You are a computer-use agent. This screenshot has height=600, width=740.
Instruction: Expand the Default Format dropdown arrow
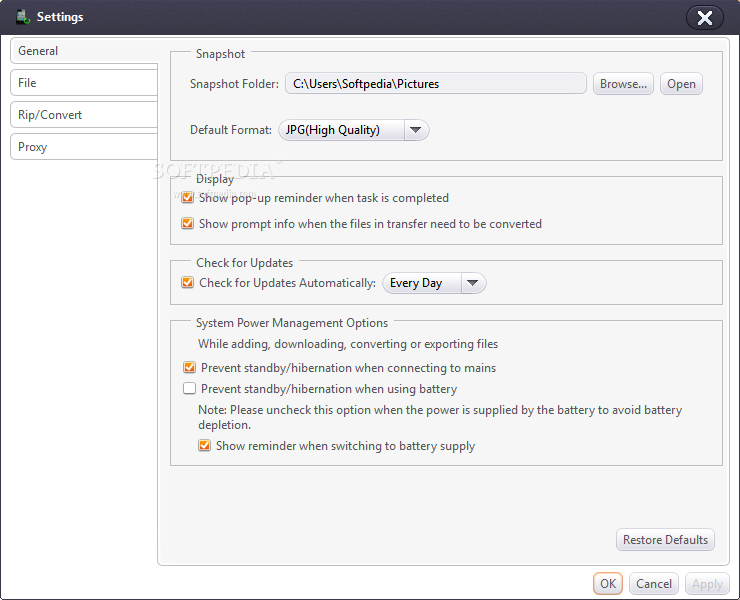(416, 130)
